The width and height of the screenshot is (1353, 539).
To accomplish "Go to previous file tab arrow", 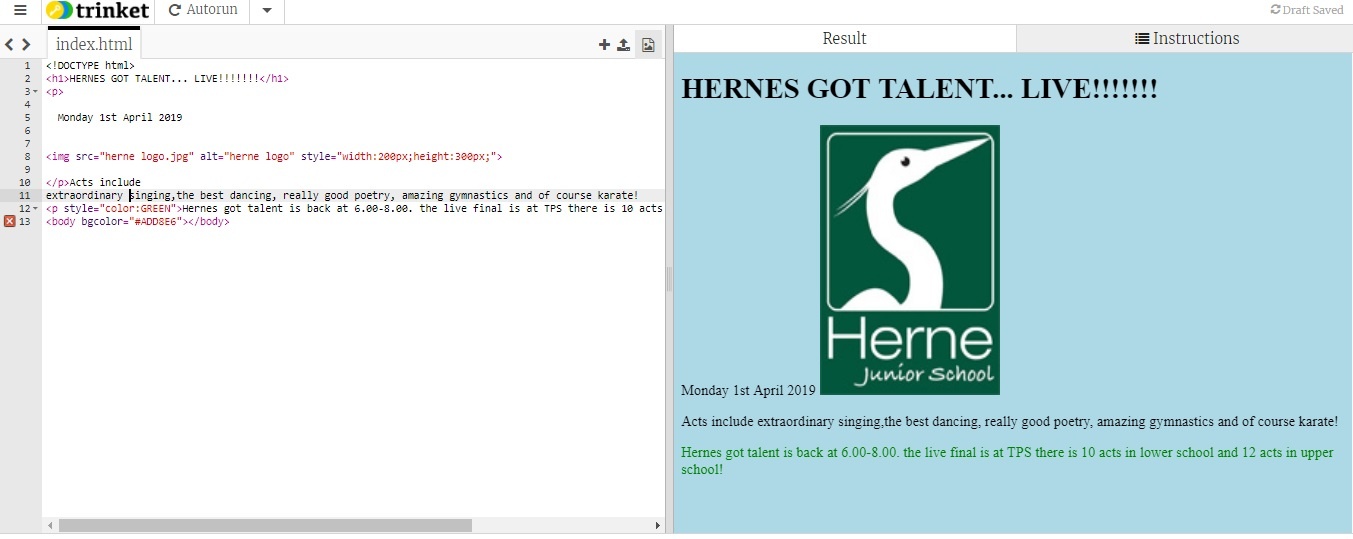I will [x=9, y=44].
